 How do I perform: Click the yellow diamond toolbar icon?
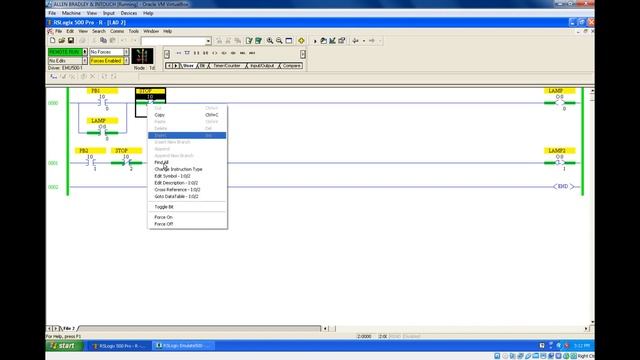(x=301, y=41)
